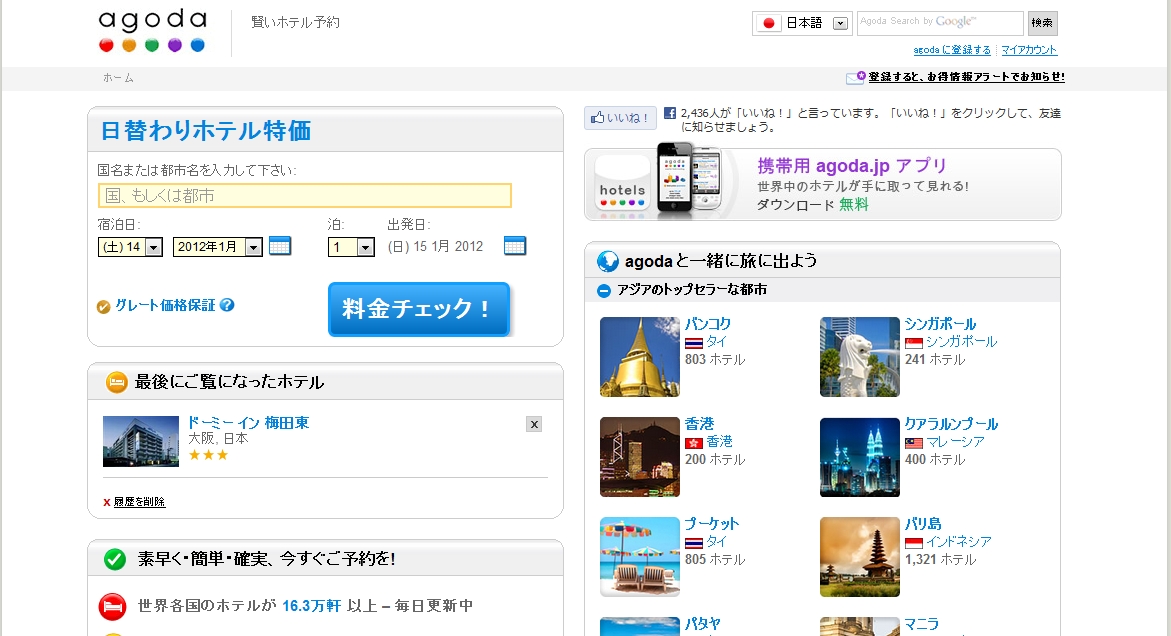This screenshot has height=636, width=1171.
Task: Open the nights count dropdown
Action: pyautogui.click(x=351, y=247)
